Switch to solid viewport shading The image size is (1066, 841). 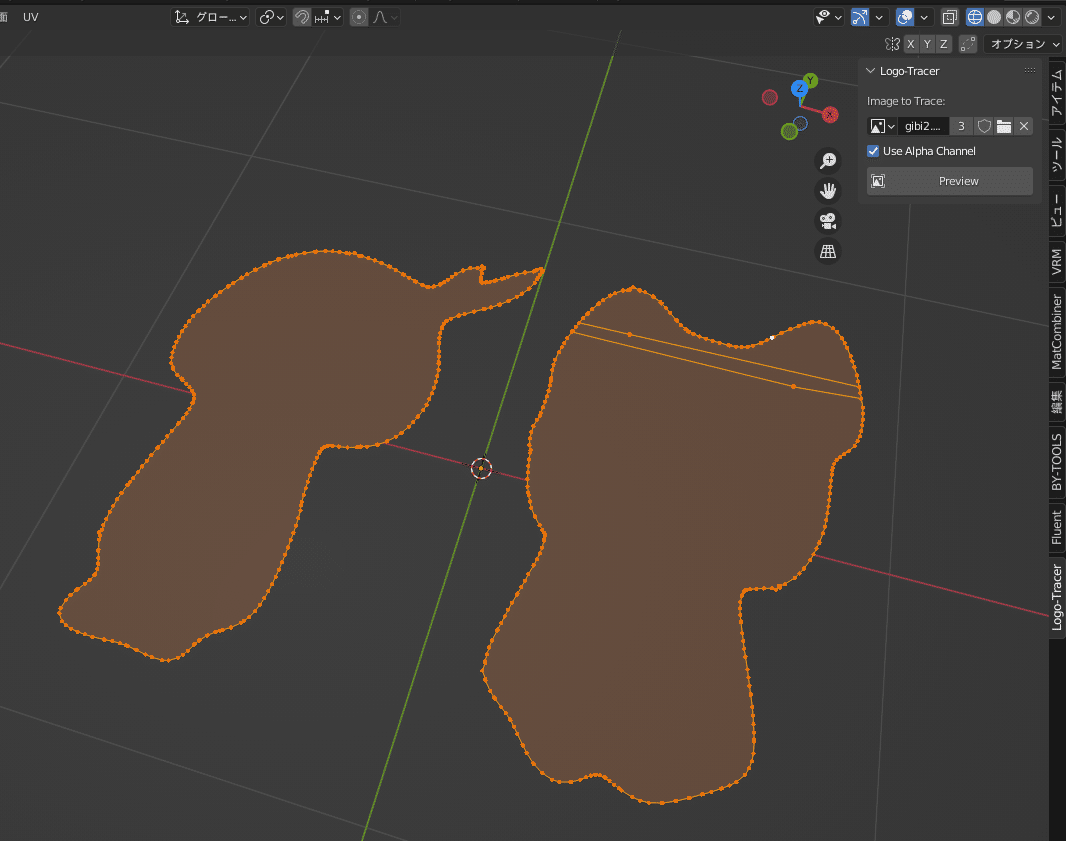click(x=994, y=17)
